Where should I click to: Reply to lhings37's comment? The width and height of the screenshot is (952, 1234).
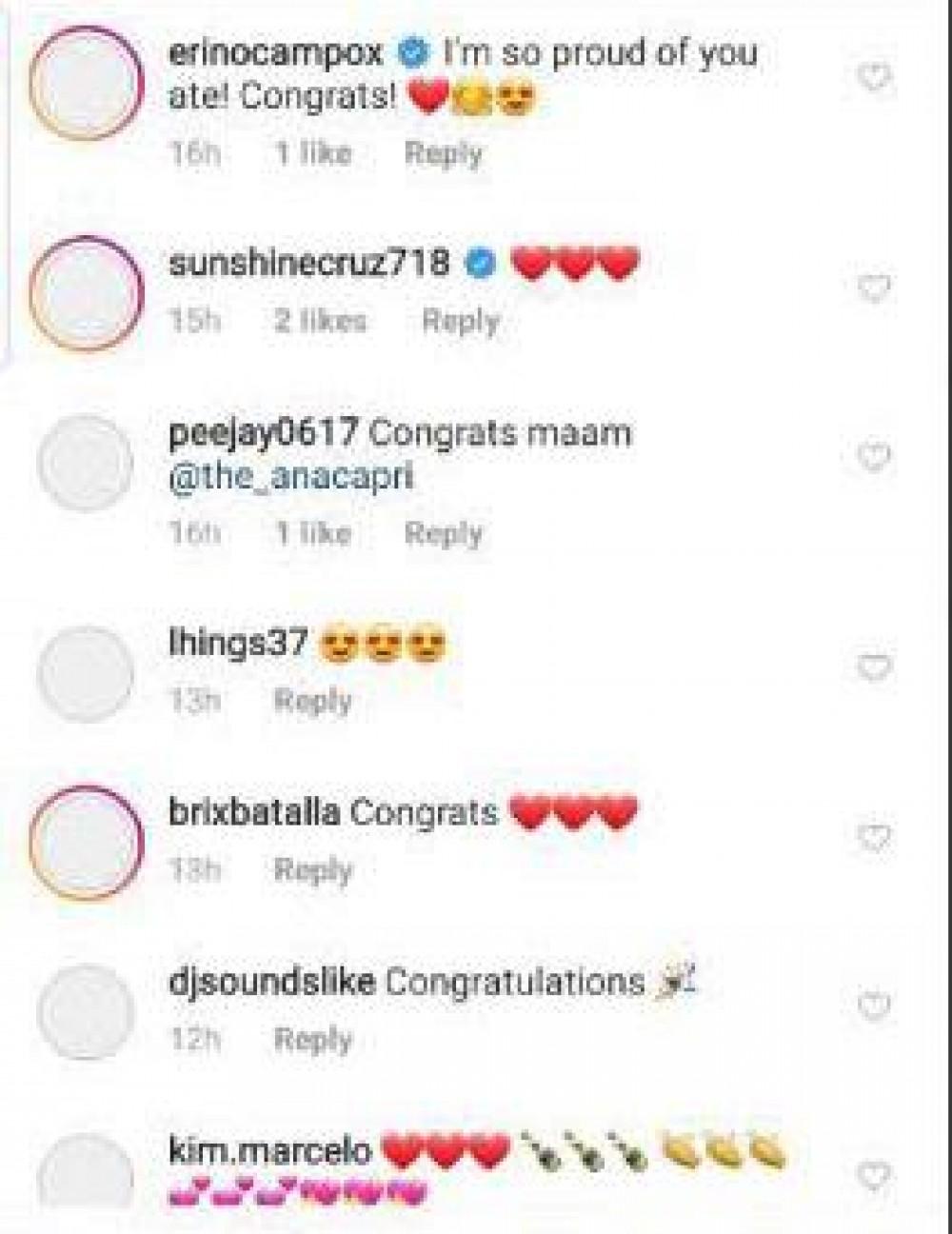[313, 701]
